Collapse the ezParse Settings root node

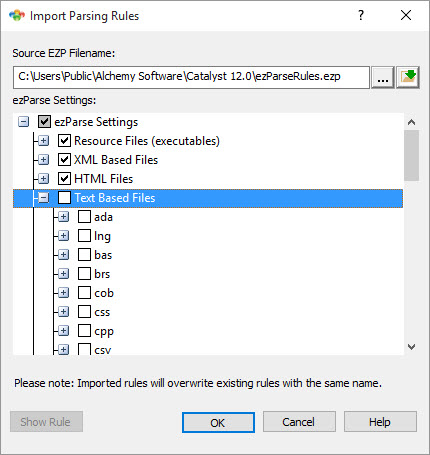(23, 122)
